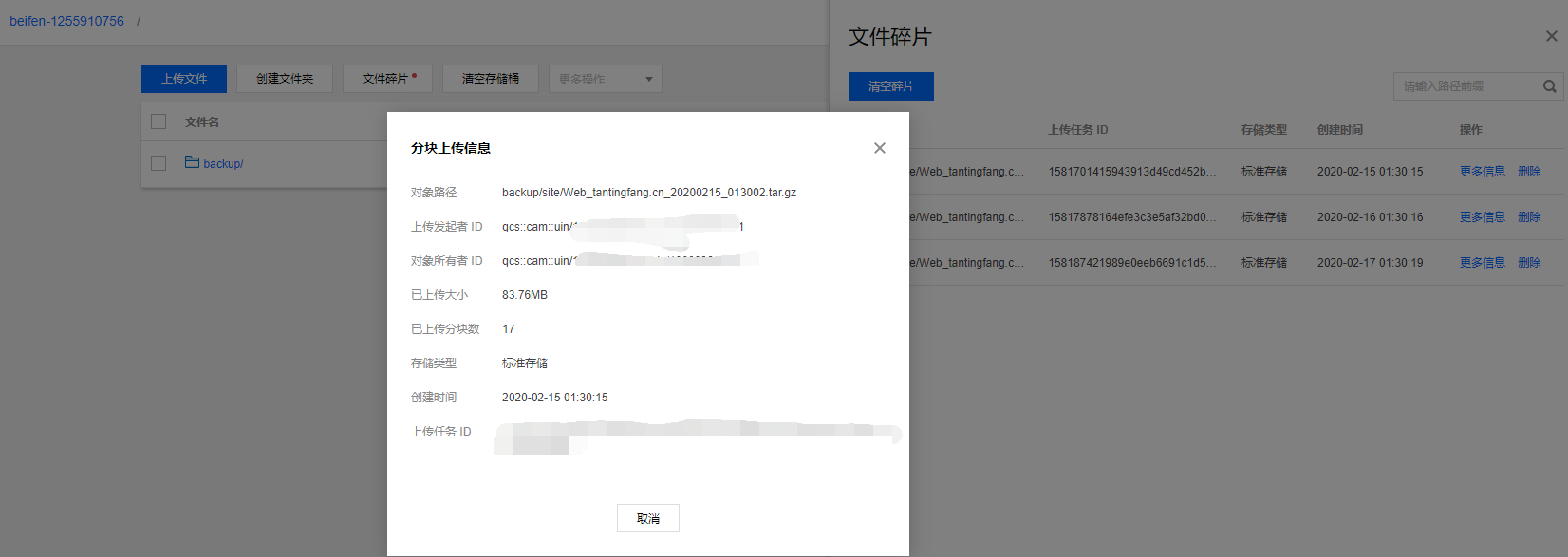
Task: Open 更多信息 for the 2020-02-15 fragment
Action: [1483, 172]
